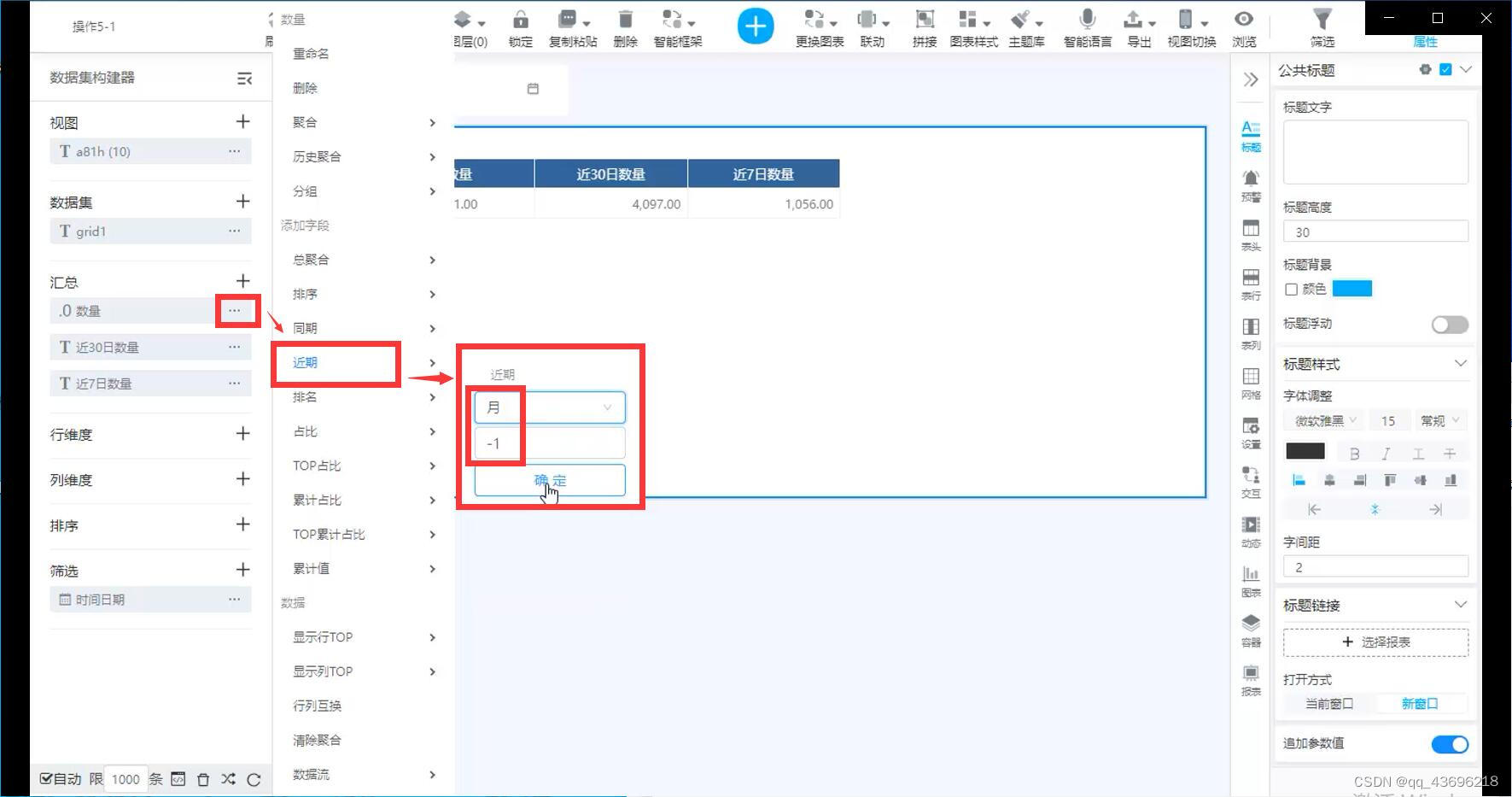Click the blue title background color swatch
Image resolution: width=1512 pixels, height=797 pixels.
[x=1351, y=289]
